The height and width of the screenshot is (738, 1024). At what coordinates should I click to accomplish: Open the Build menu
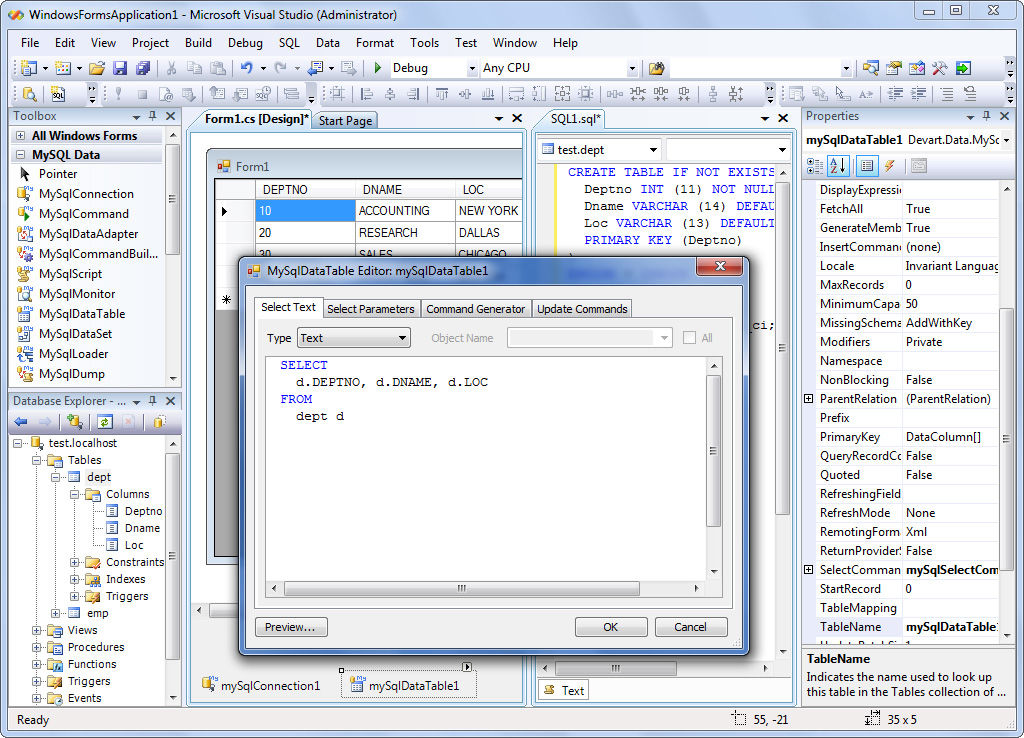[x=198, y=43]
